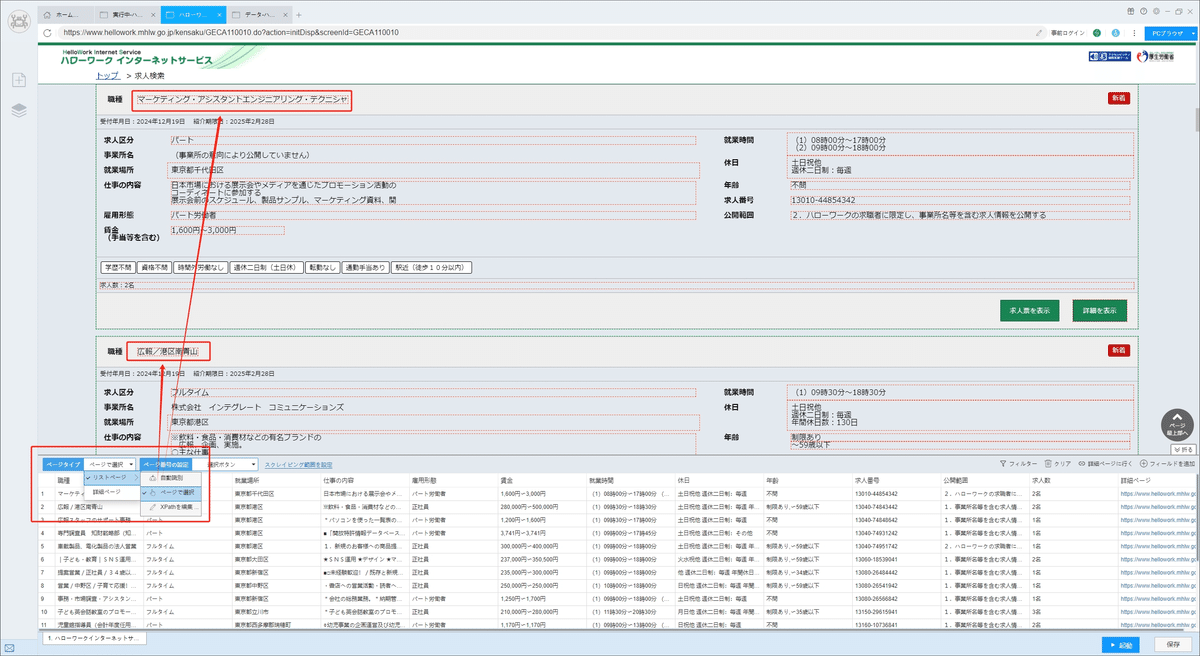Click the 広報／港区南青山 job title on the page

pos(168,351)
